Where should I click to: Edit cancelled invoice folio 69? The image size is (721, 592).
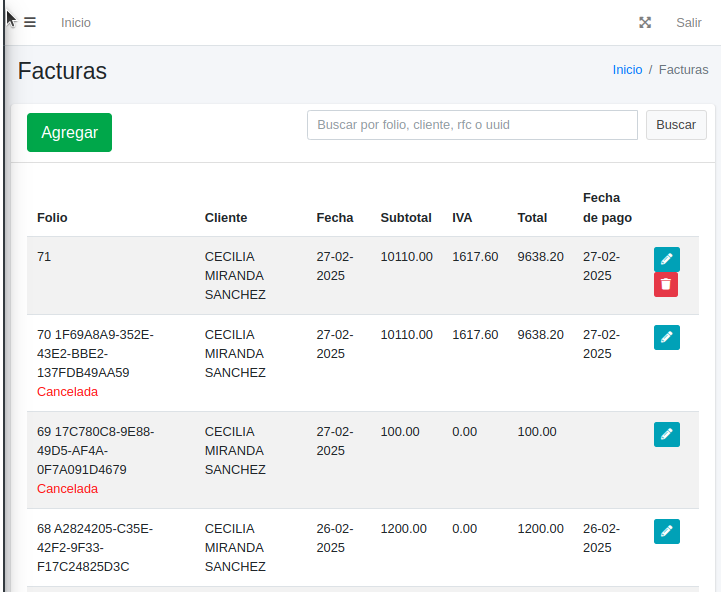[x=666, y=434]
